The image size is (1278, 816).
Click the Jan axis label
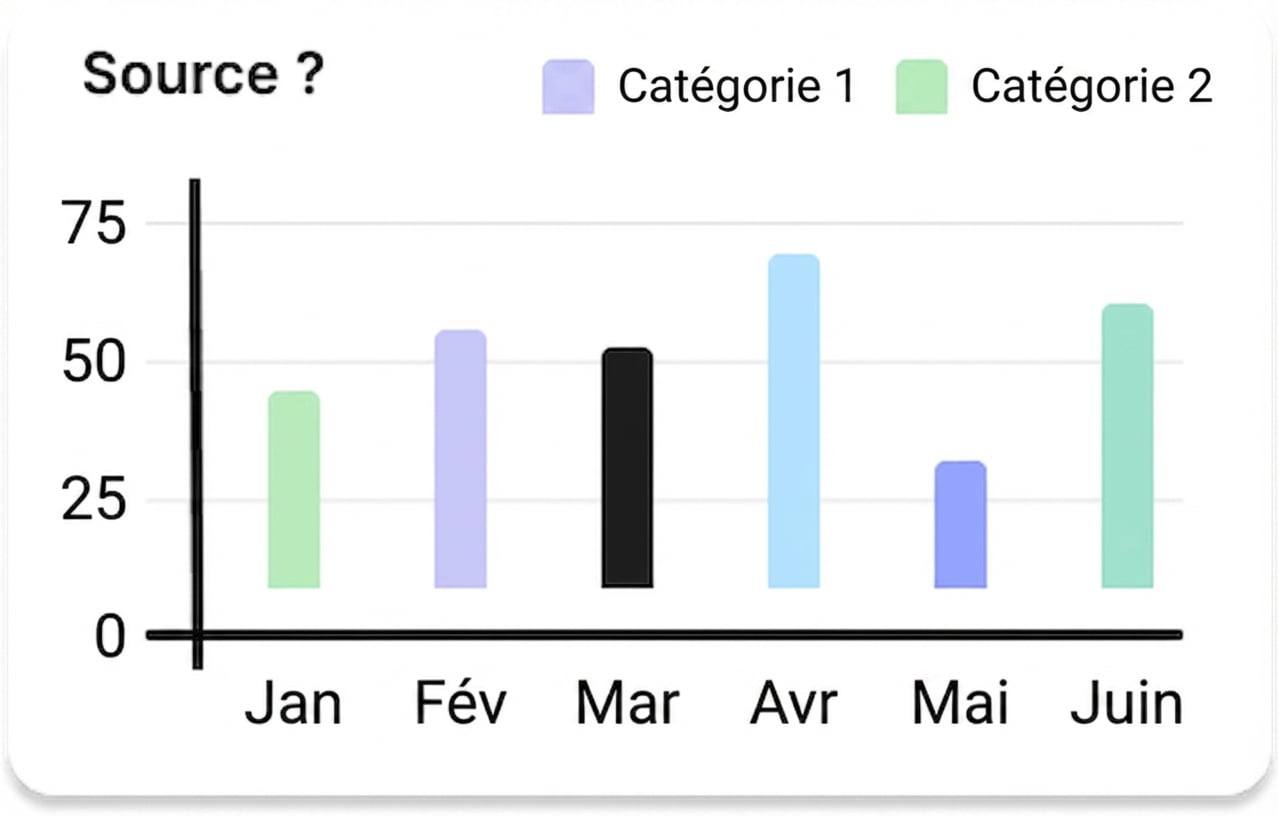click(293, 704)
